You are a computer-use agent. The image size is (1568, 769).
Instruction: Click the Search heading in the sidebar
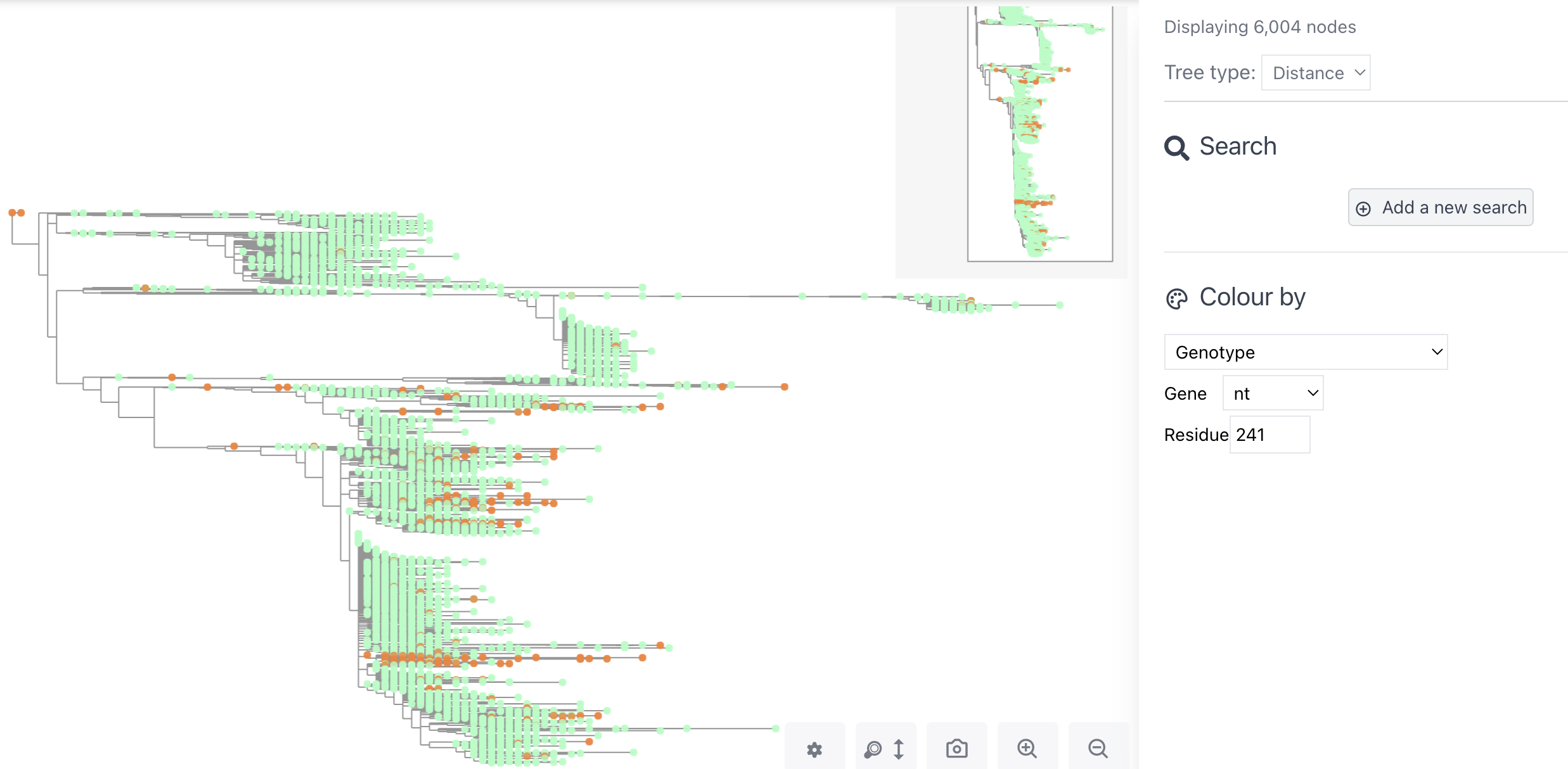click(x=1237, y=146)
